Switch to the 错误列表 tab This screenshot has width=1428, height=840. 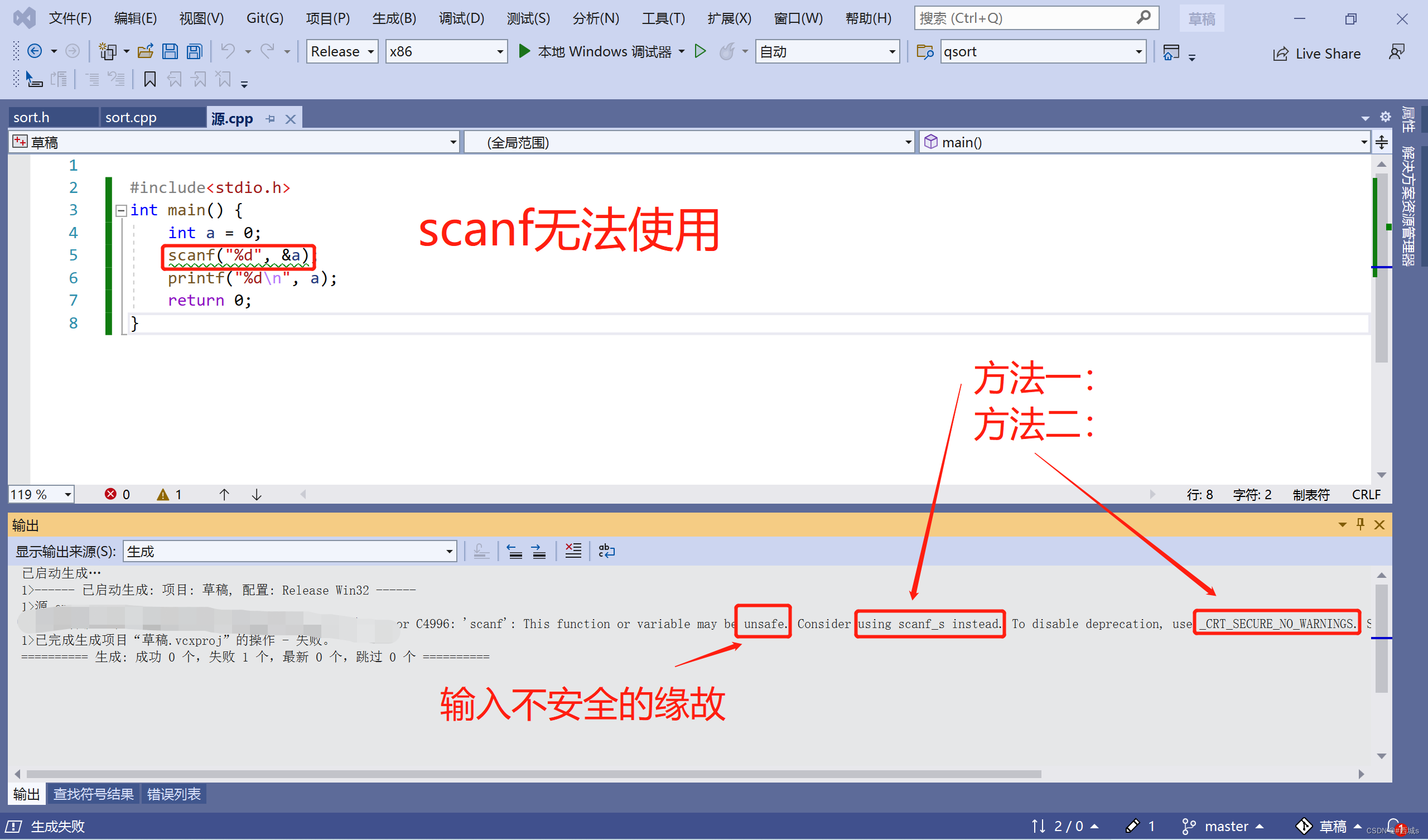(x=174, y=794)
